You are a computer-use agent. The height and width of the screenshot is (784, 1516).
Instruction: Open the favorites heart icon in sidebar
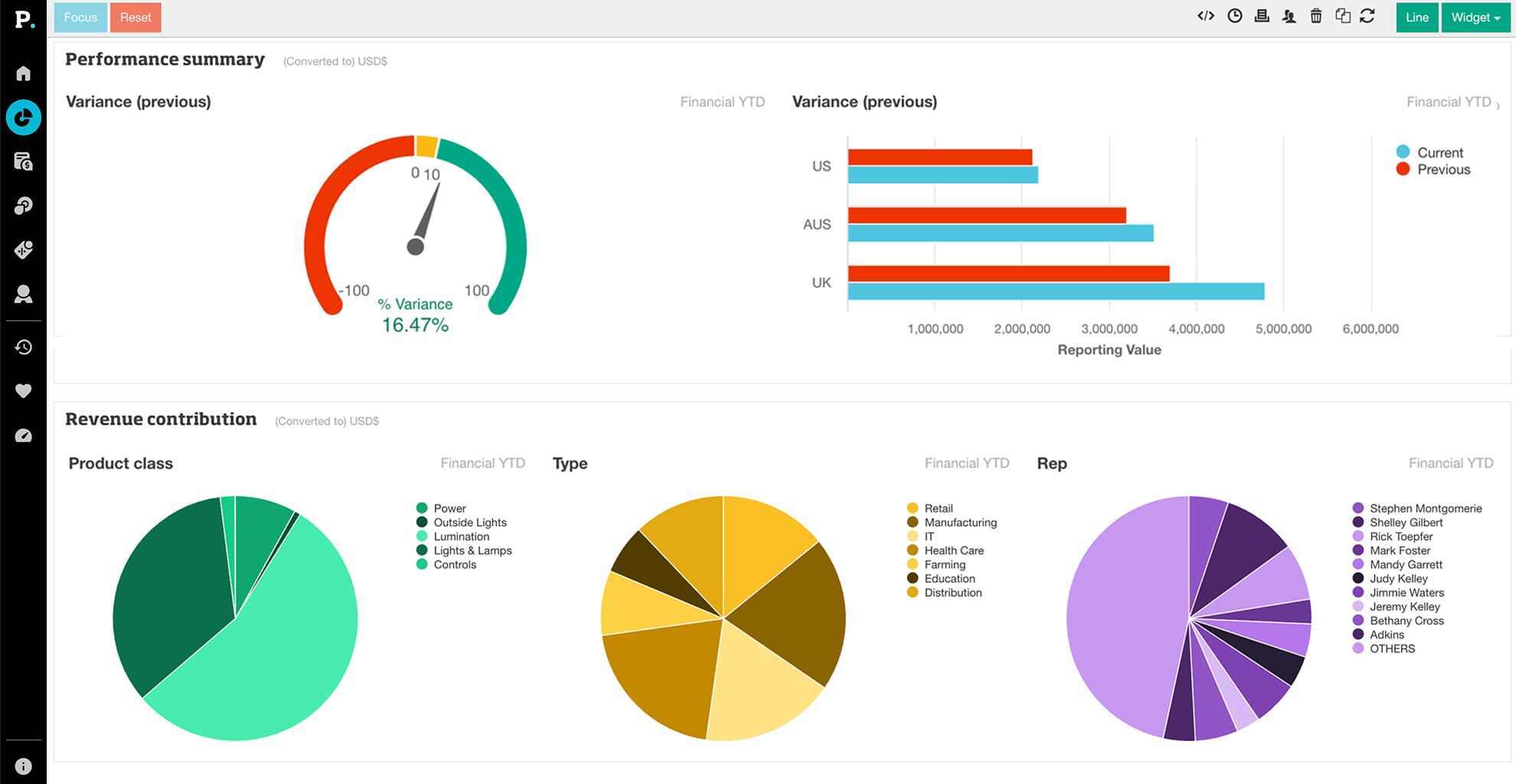pos(23,391)
